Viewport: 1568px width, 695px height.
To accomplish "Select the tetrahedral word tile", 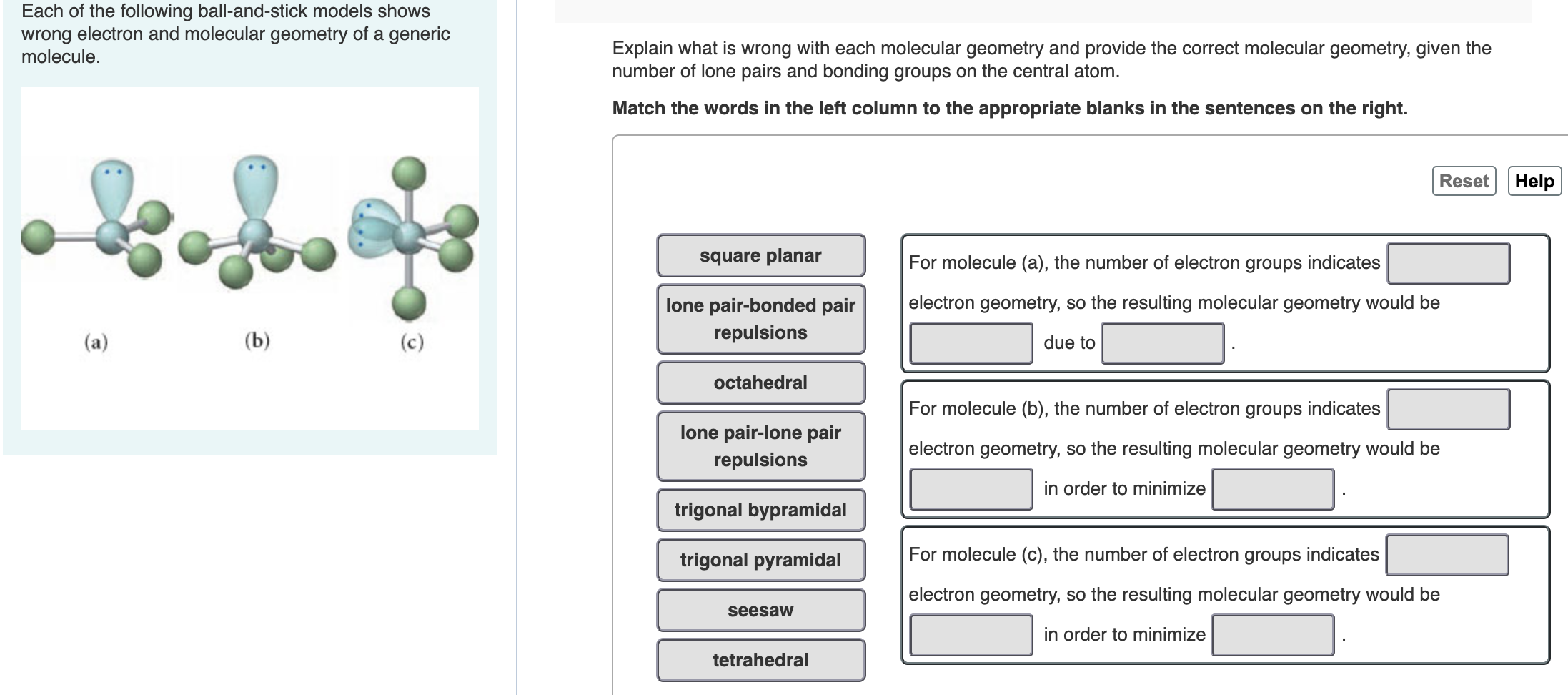I will (760, 660).
